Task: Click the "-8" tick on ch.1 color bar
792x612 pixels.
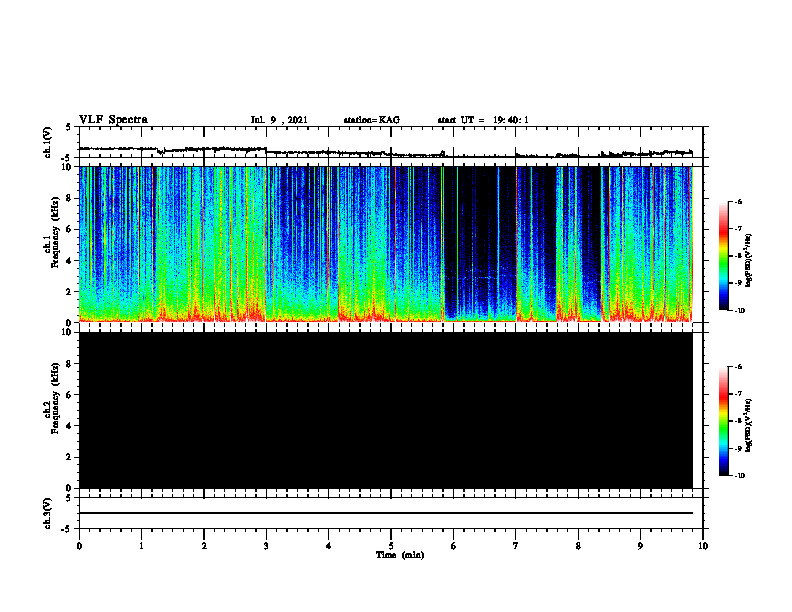Action: pos(738,256)
